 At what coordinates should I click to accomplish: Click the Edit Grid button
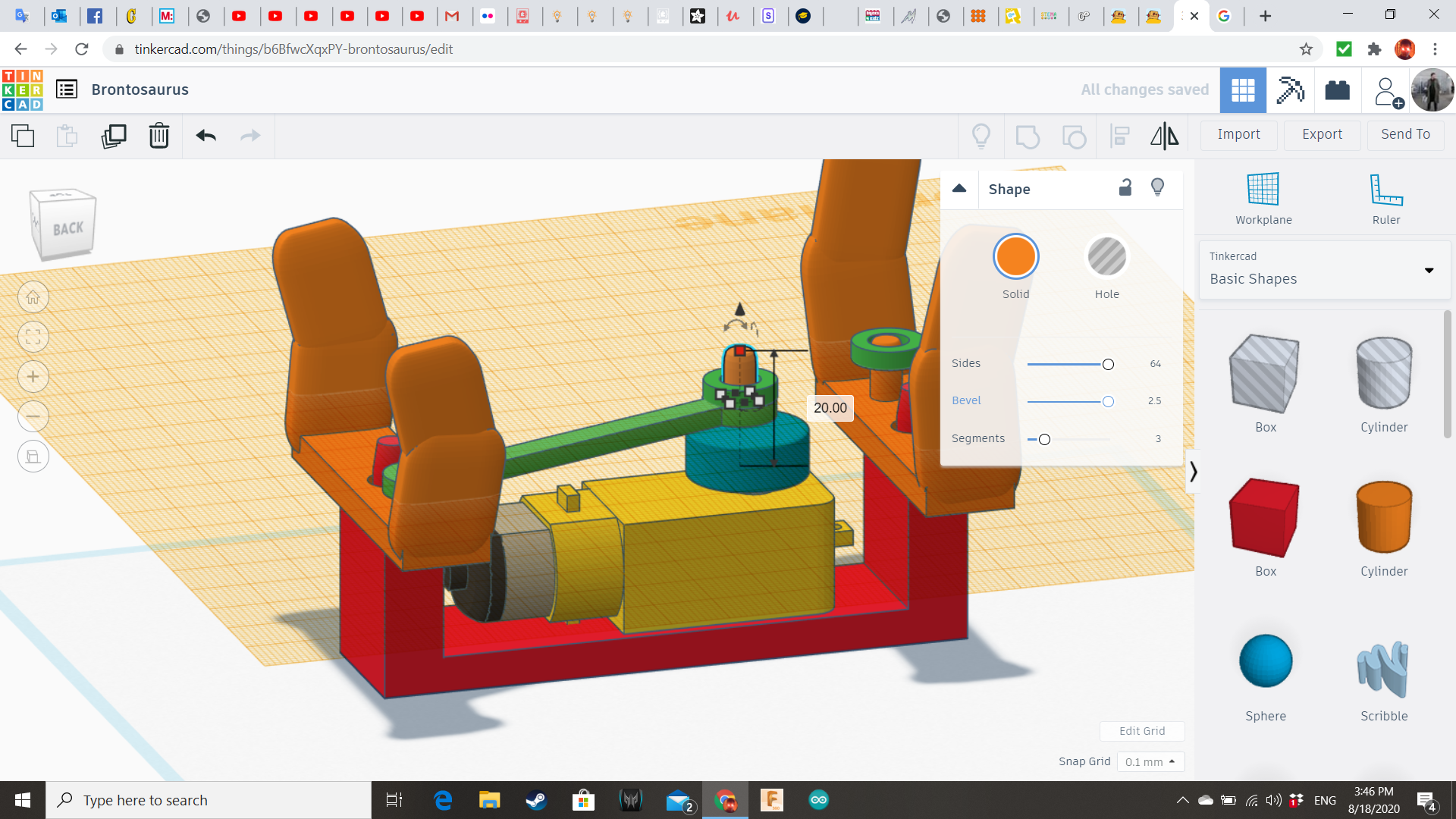(x=1142, y=731)
